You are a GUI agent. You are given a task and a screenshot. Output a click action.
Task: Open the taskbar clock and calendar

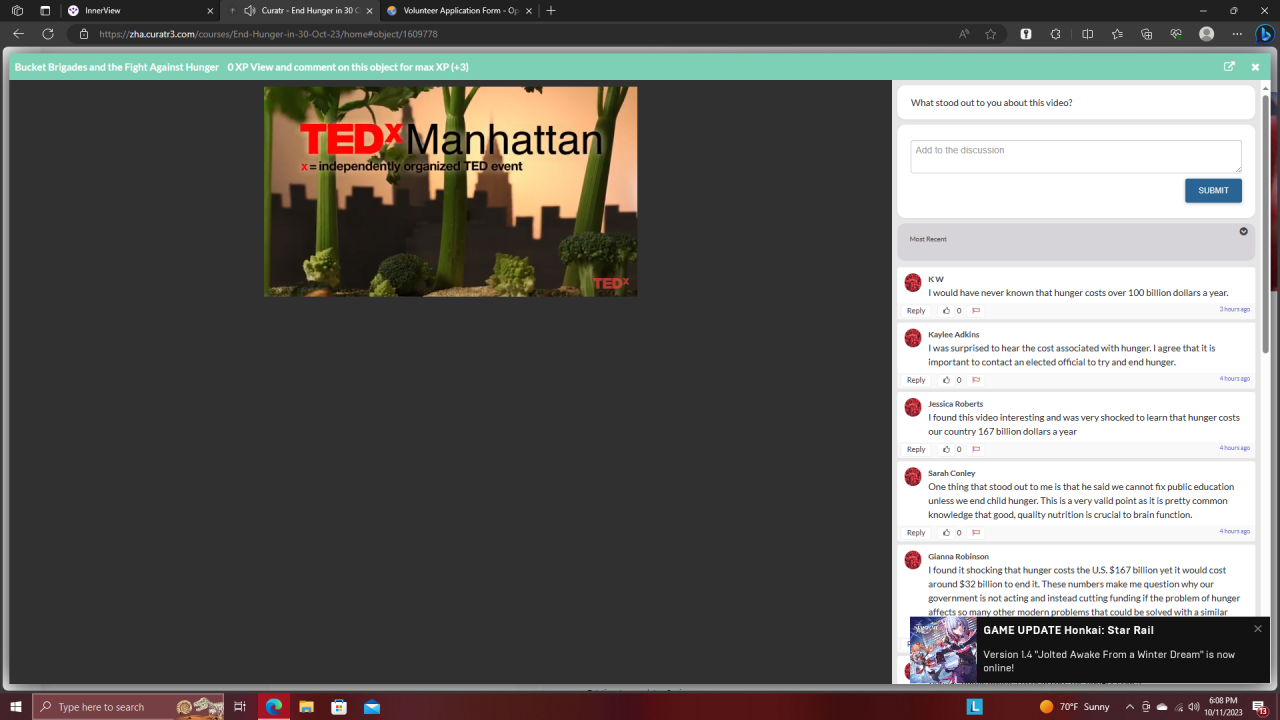(1223, 707)
